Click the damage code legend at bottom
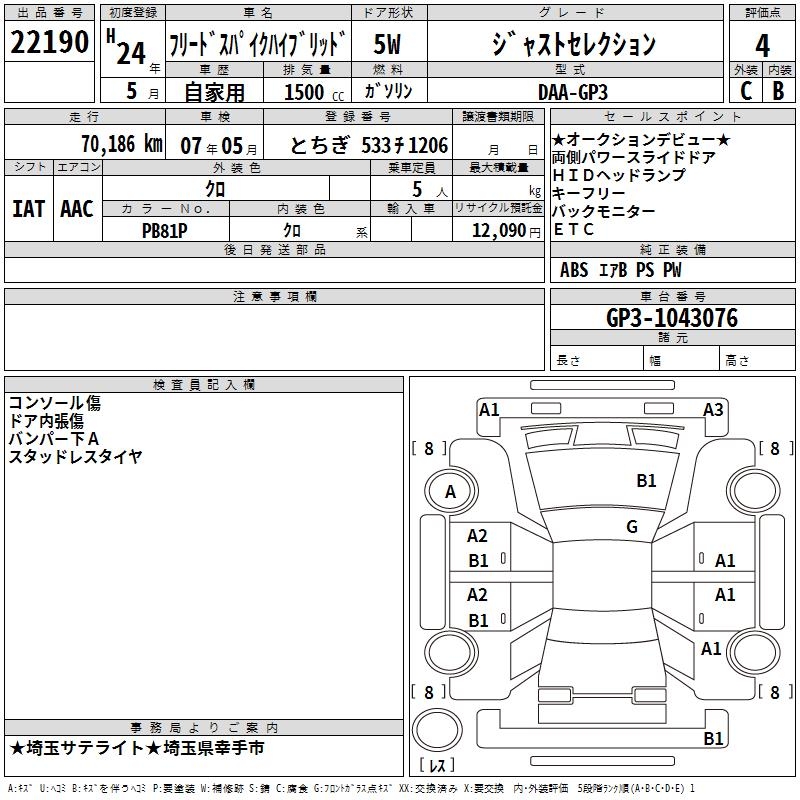This screenshot has height=800, width=800. click(x=352, y=789)
